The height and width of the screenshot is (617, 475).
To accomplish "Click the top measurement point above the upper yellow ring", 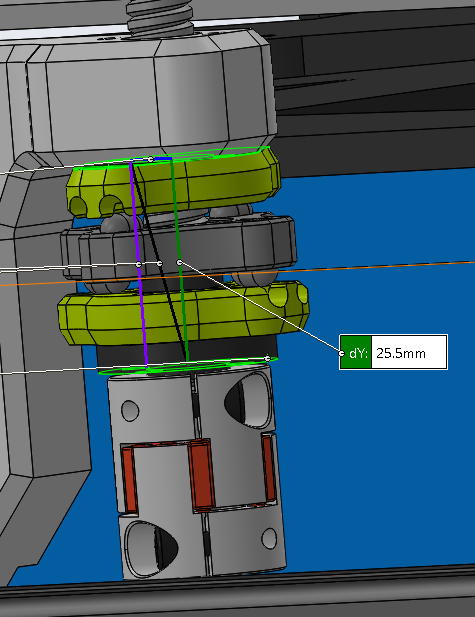I will (x=150, y=159).
